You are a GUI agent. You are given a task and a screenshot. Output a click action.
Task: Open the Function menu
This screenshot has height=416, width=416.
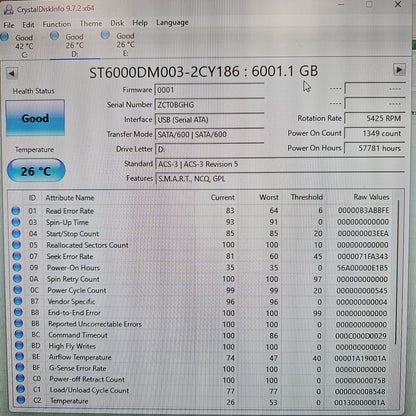pos(57,24)
